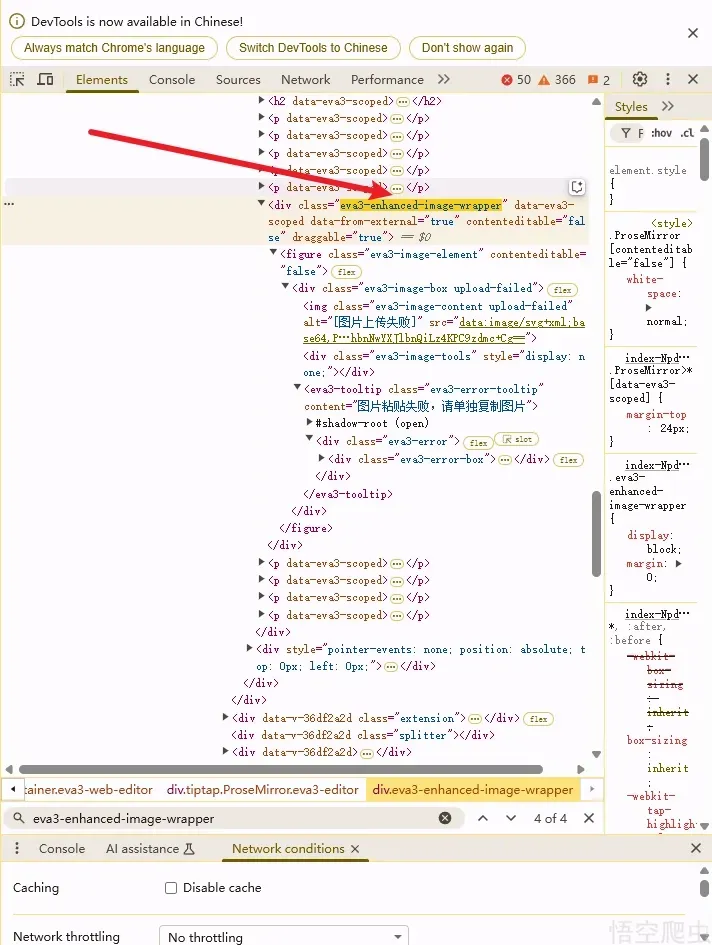Switch to the Console panel tab
This screenshot has height=945, width=712.
tap(172, 80)
